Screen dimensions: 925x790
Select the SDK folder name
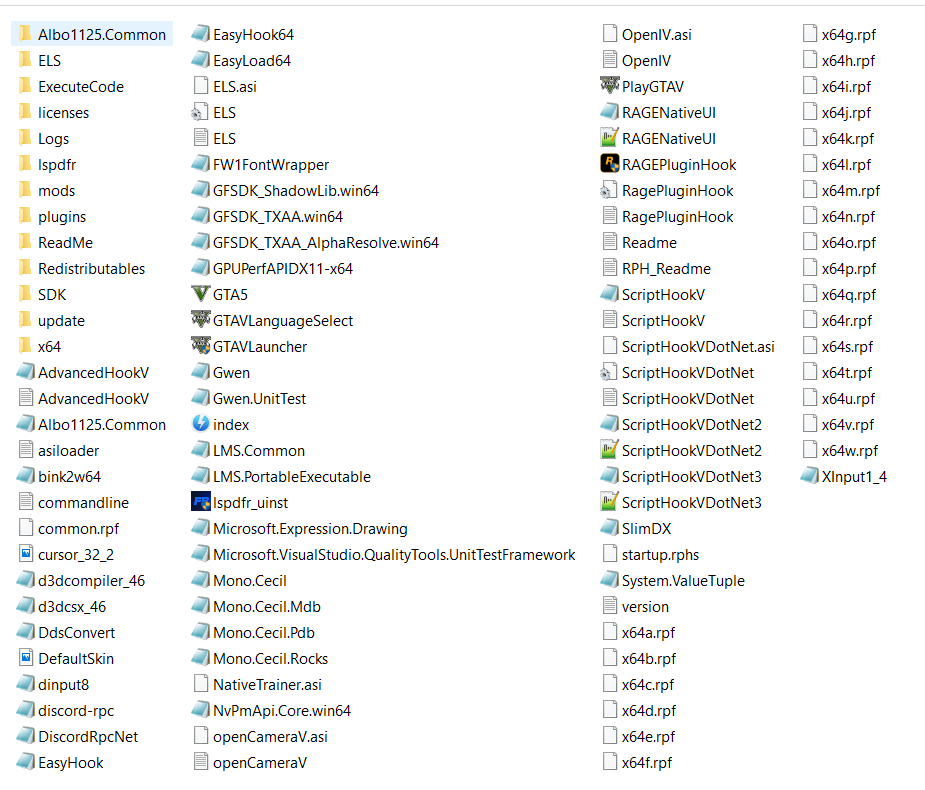[x=52, y=294]
